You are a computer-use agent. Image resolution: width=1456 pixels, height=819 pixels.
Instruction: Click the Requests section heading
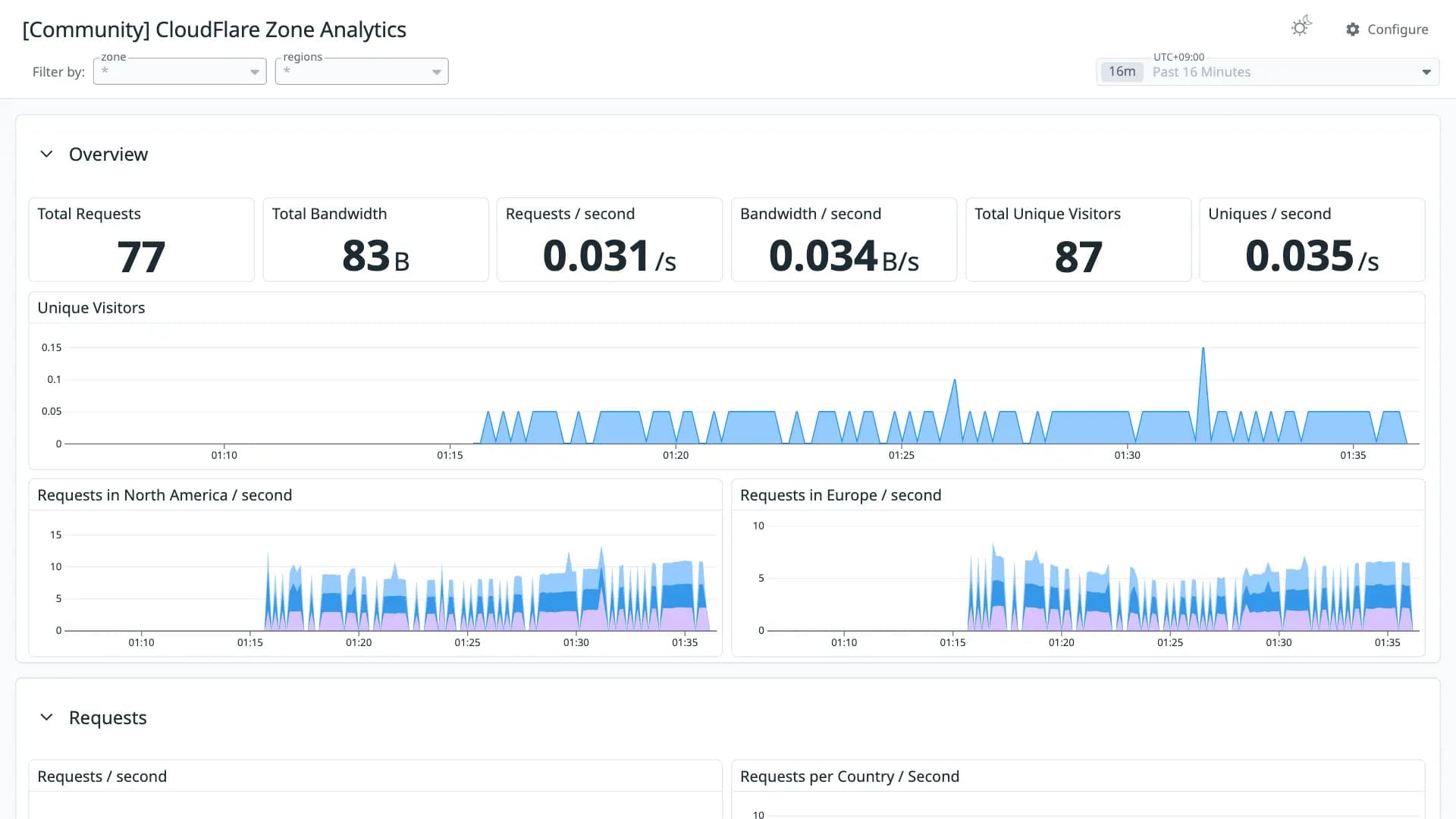click(x=108, y=717)
